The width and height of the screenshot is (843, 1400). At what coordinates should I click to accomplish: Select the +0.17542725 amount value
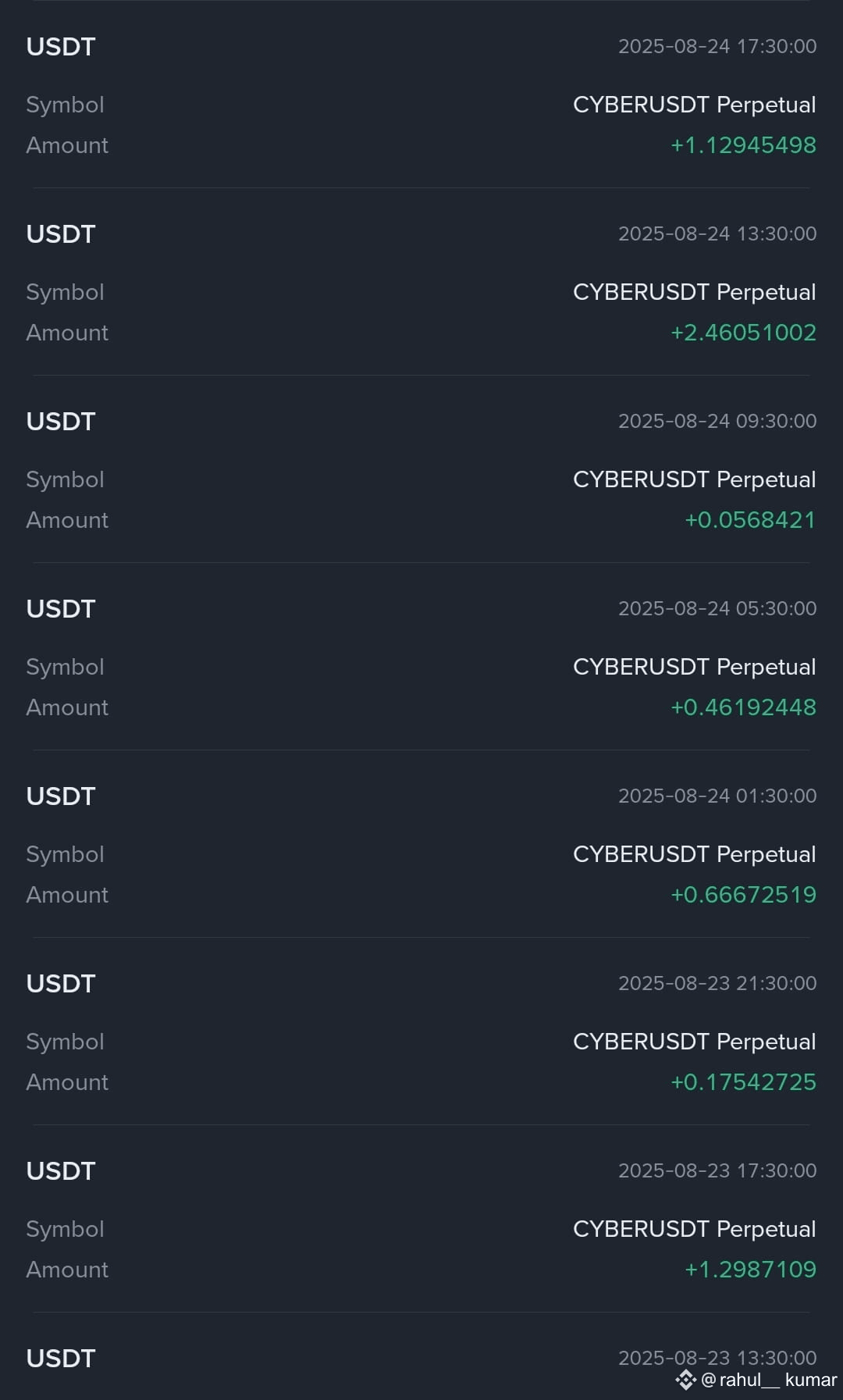coord(743,1082)
